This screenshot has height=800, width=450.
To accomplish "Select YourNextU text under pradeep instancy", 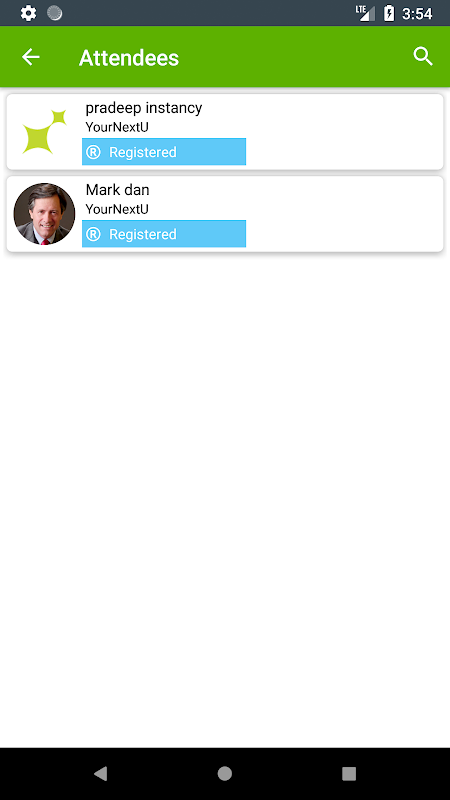I will (x=117, y=127).
